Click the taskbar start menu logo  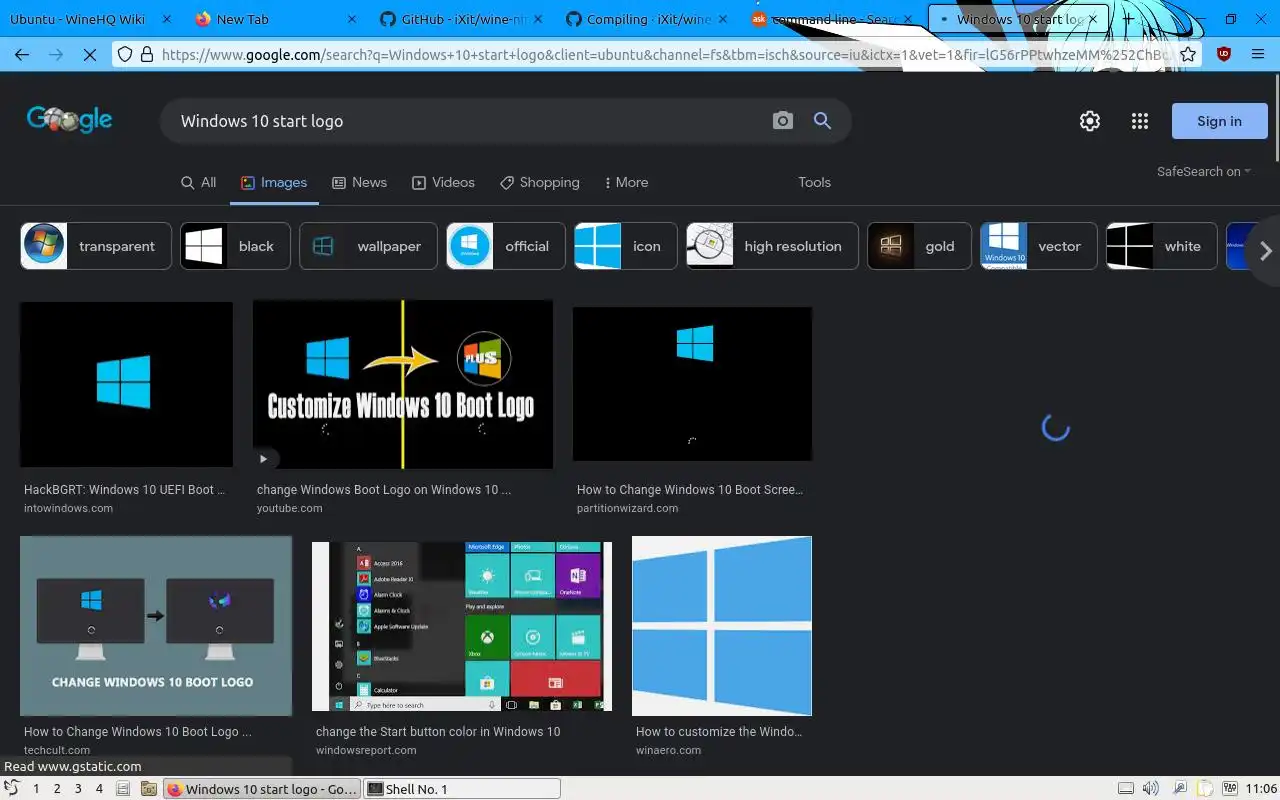pyautogui.click(x=12, y=788)
